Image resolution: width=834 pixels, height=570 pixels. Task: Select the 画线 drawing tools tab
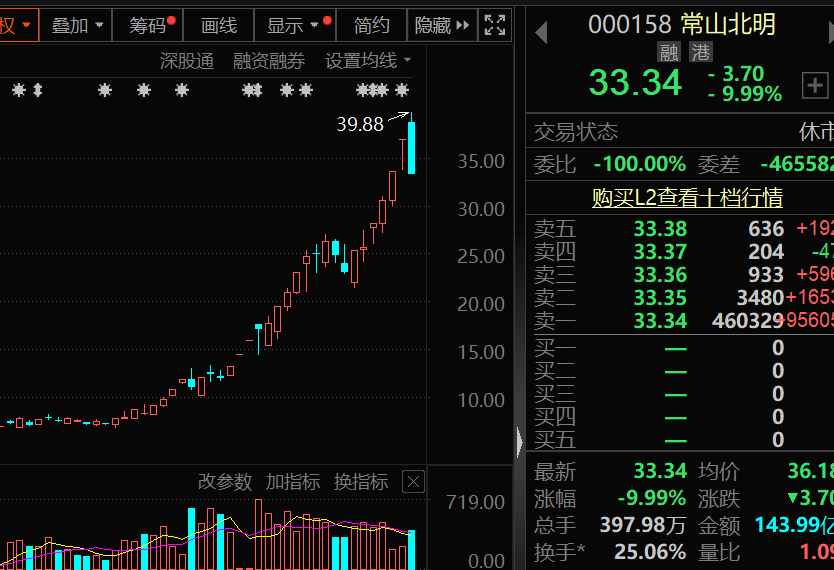(219, 25)
